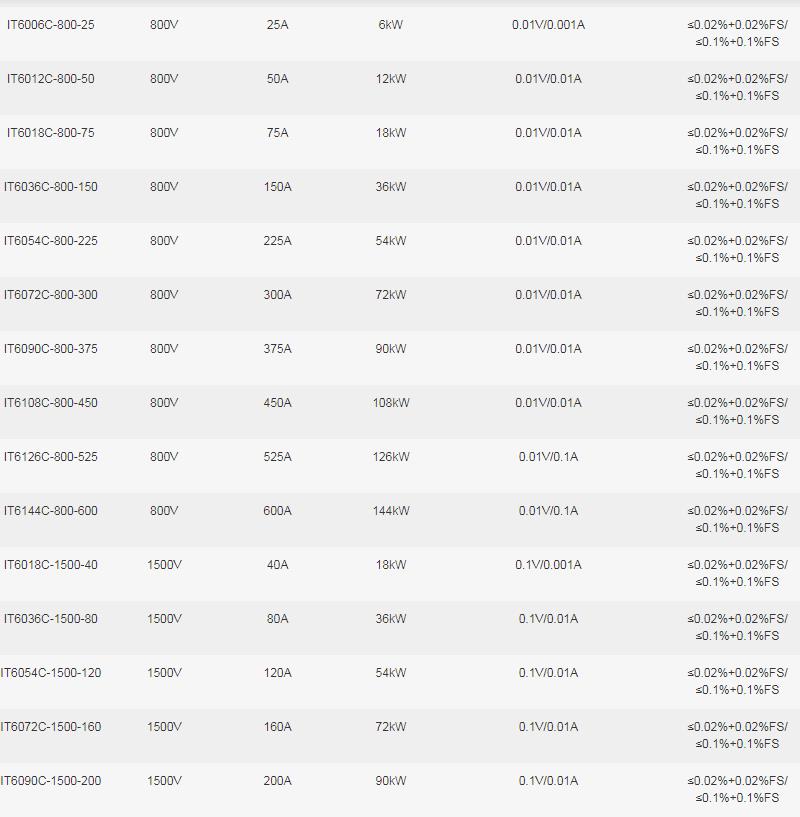Click model IT6090C-1500-200
Image resolution: width=800 pixels, height=817 pixels.
[51, 781]
